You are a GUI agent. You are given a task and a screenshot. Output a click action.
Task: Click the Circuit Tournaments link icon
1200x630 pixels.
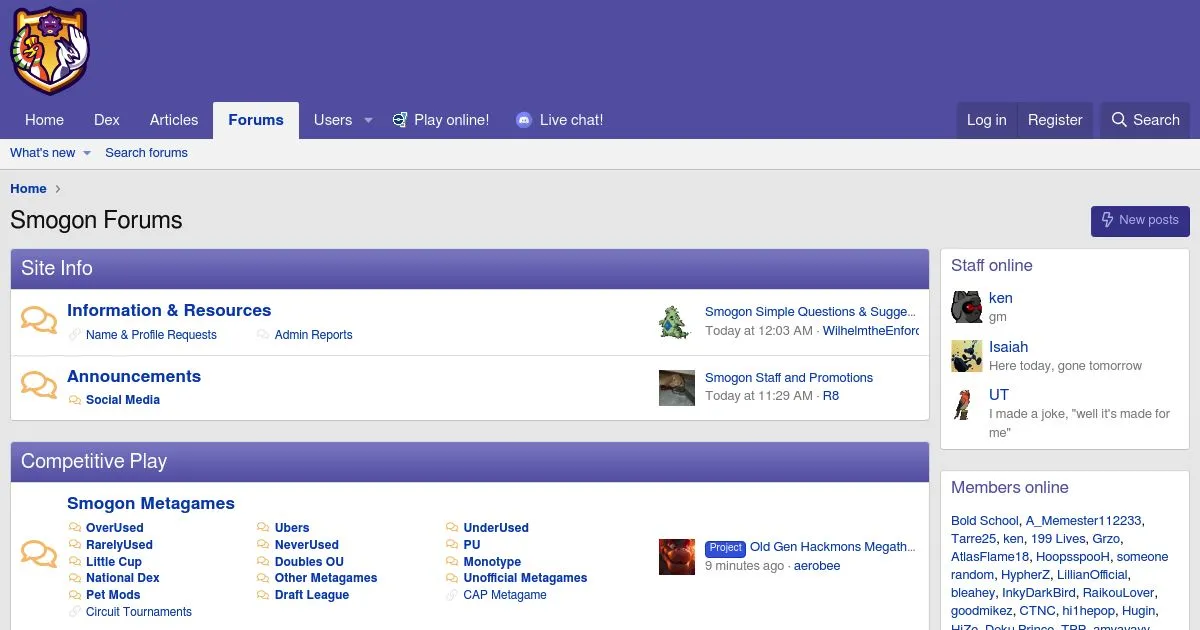click(75, 612)
